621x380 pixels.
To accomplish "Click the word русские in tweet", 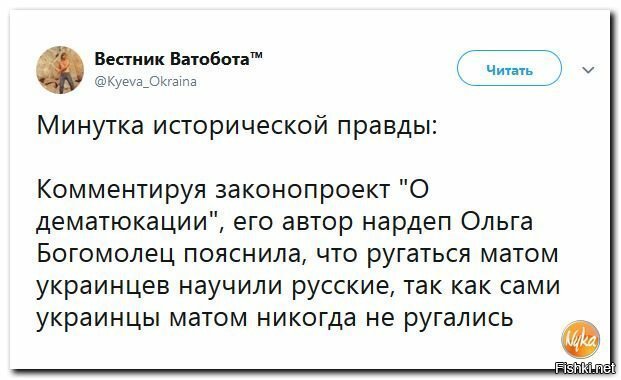I will pos(342,287).
